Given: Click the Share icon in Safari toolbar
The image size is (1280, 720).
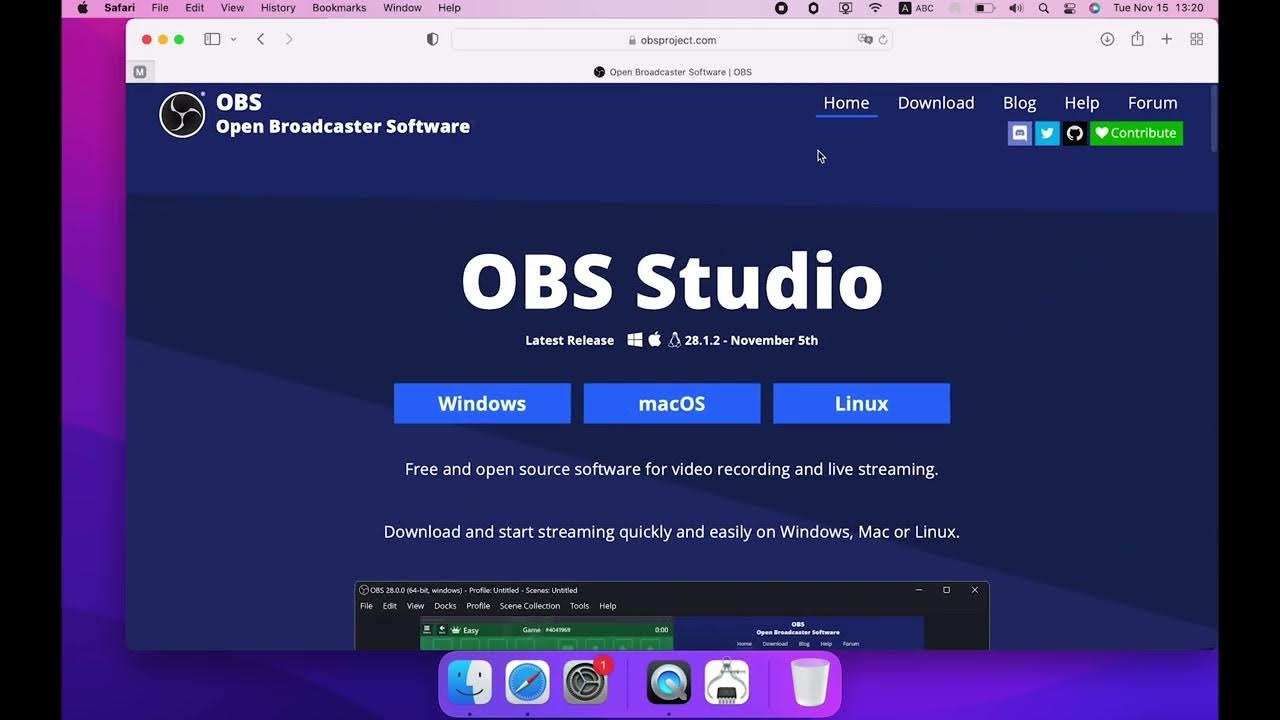Looking at the screenshot, I should 1137,39.
